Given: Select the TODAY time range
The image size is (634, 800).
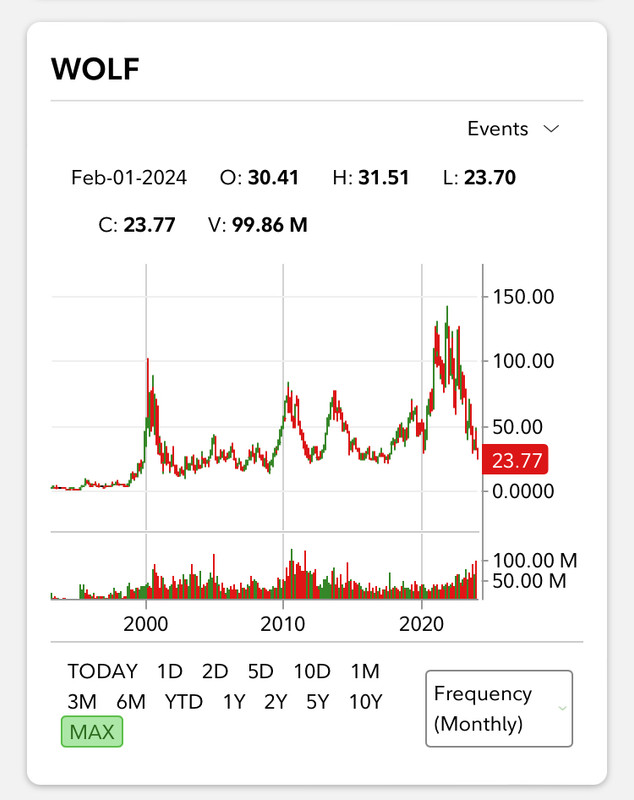Looking at the screenshot, I should point(103,671).
